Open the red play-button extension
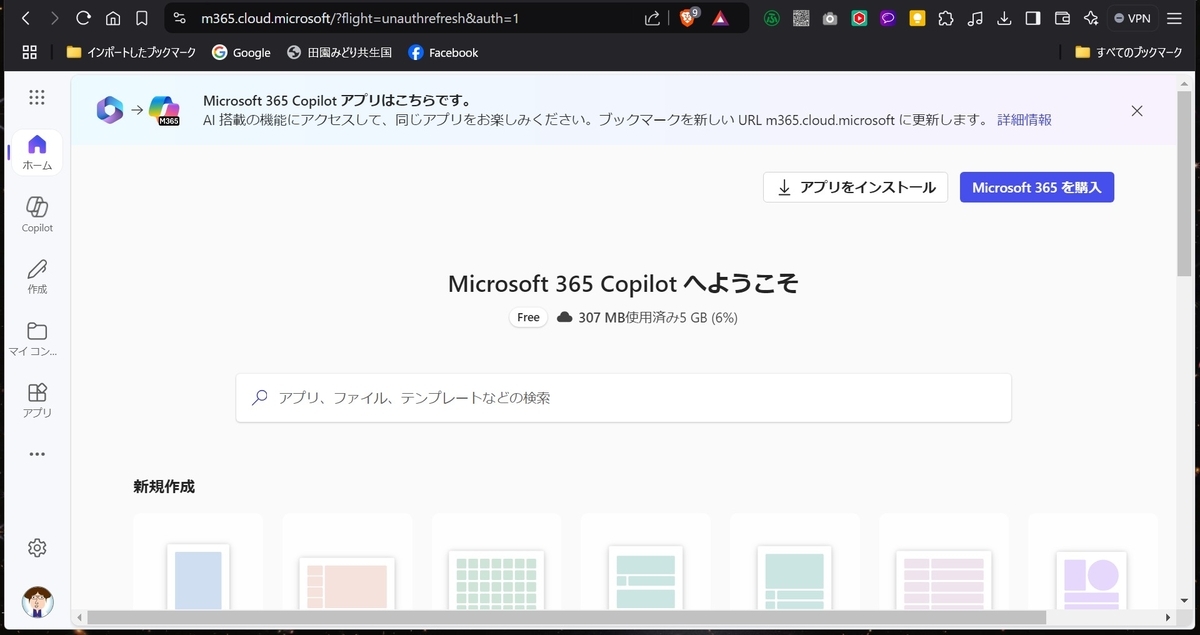Viewport: 1200px width, 635px height. coord(859,18)
